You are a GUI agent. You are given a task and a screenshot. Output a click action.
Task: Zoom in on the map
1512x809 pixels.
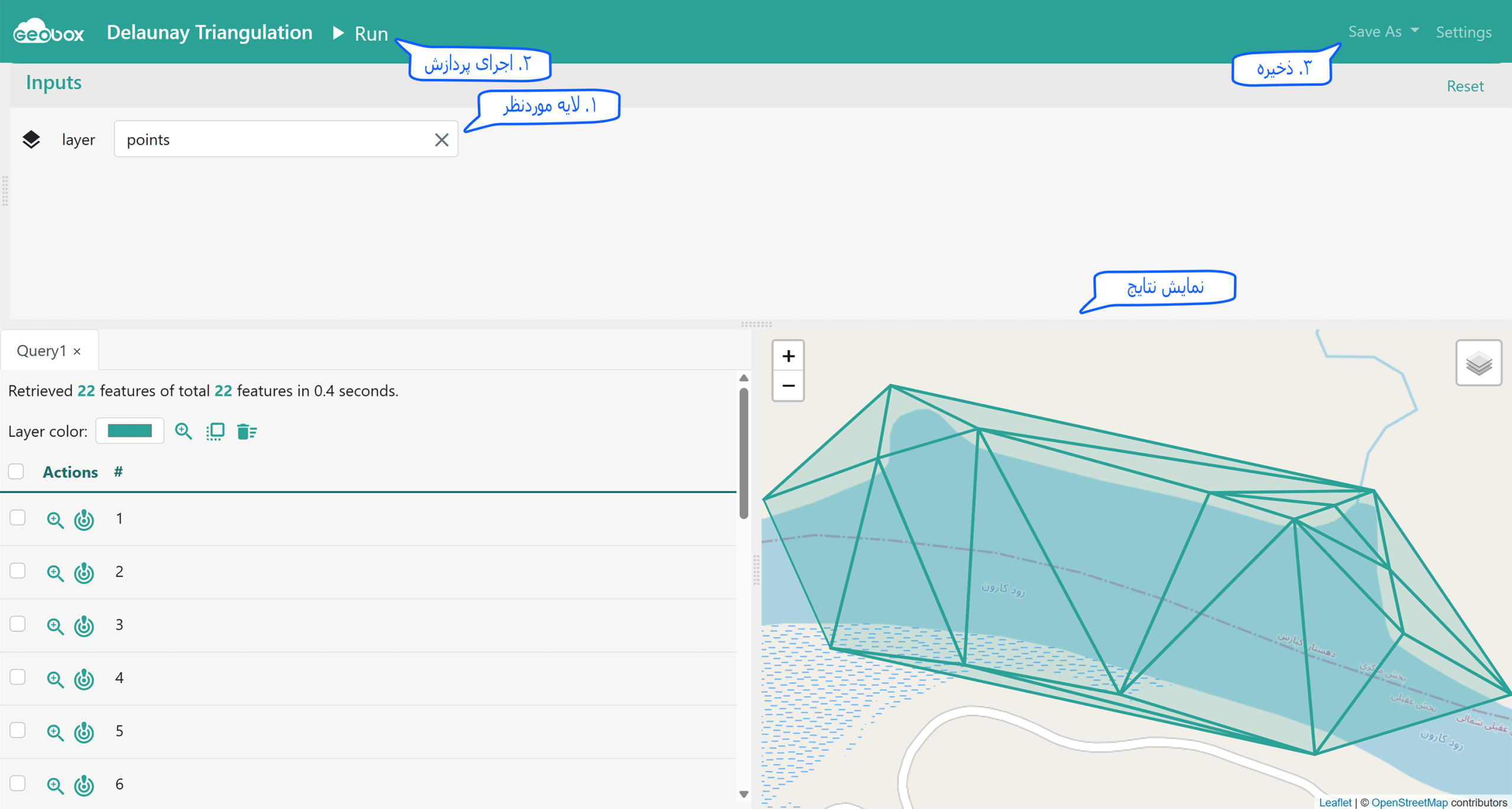click(788, 356)
